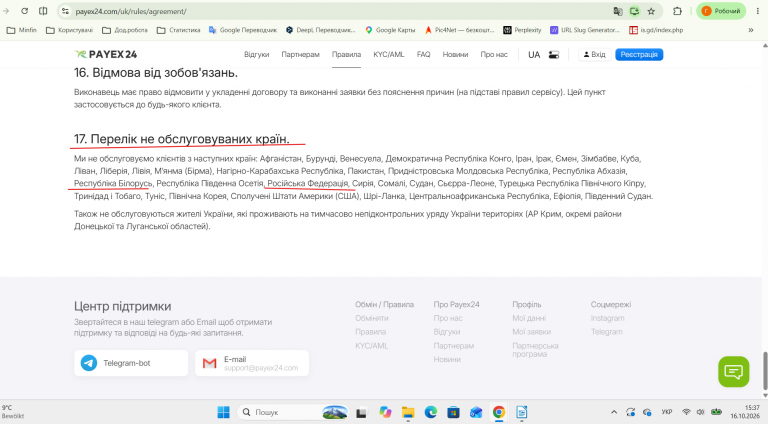Open is.gd/index.php bookmark
The height and width of the screenshot is (424, 768).
pos(656,30)
